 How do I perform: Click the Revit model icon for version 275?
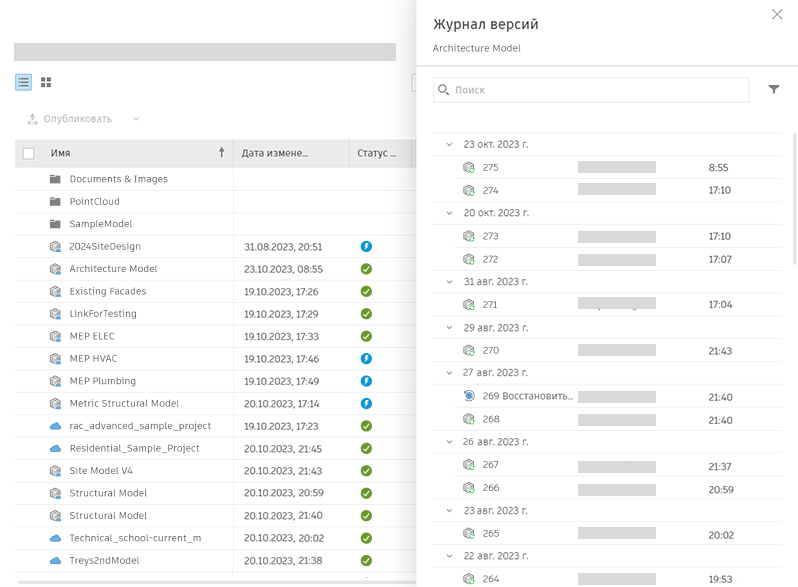pos(469,167)
